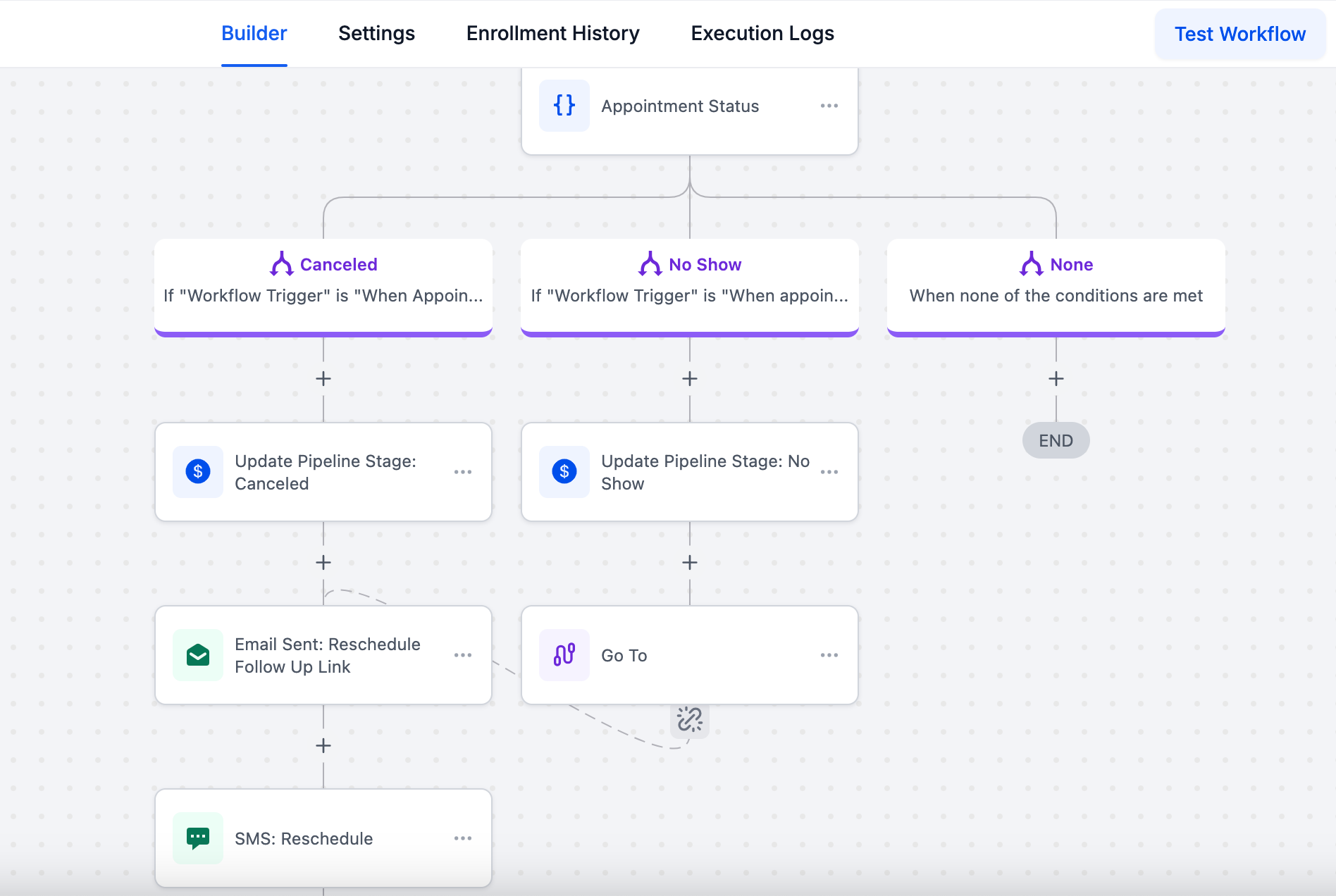
Task: Add a step below the No Show branch
Action: [690, 378]
